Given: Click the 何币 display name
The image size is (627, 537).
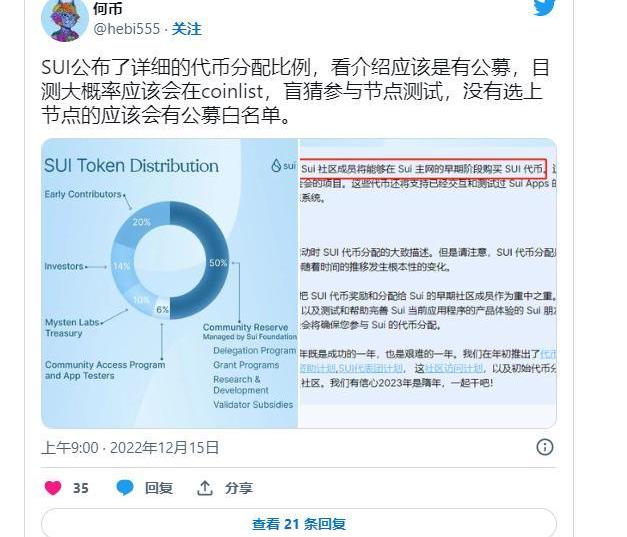Looking at the screenshot, I should (108, 8).
